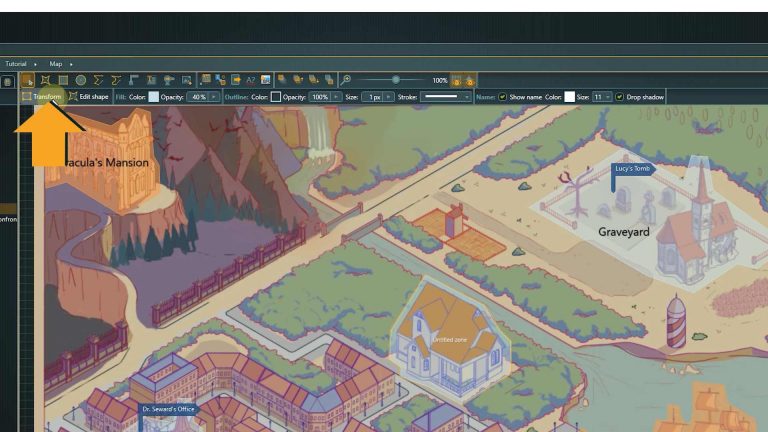Expand the arrow next to Map
Screen dimensions: 768x432
pyautogui.click(x=71, y=64)
